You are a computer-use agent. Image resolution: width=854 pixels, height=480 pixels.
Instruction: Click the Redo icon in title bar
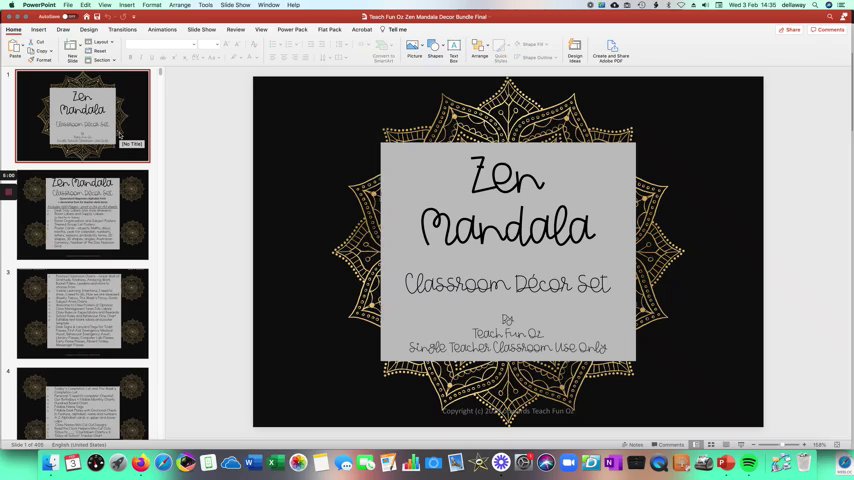pyautogui.click(x=123, y=17)
